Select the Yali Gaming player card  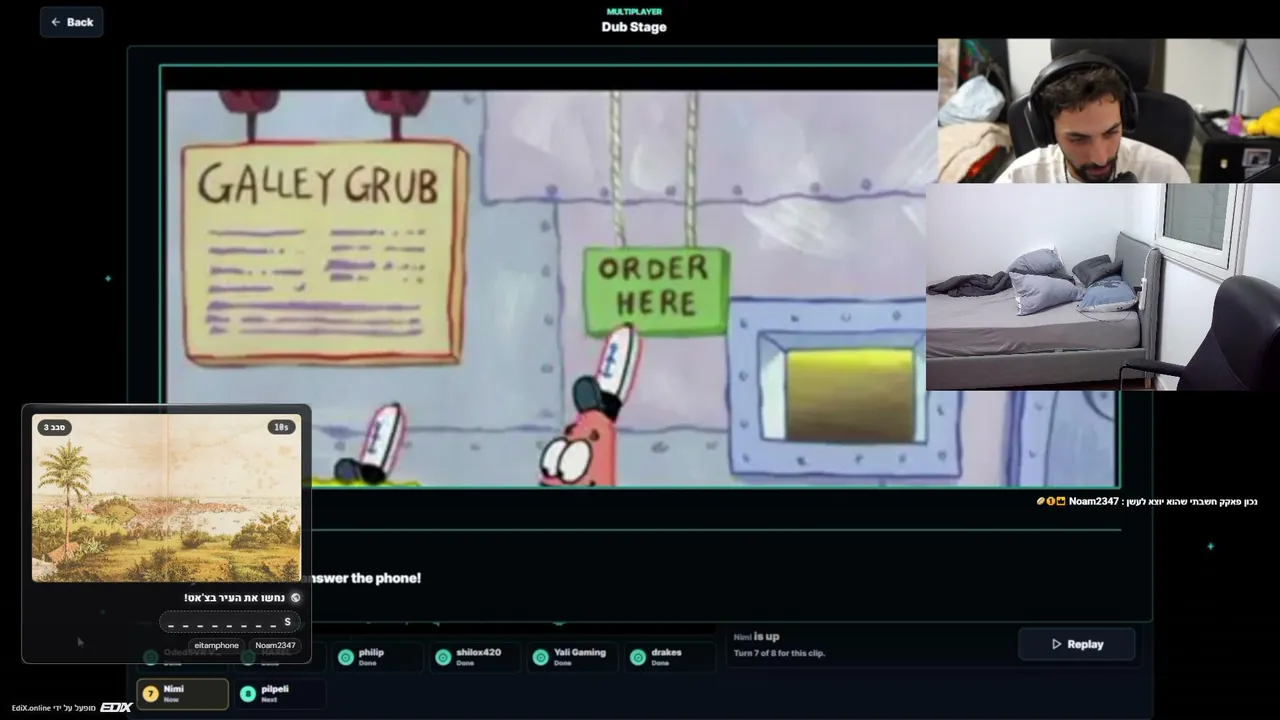(572, 656)
